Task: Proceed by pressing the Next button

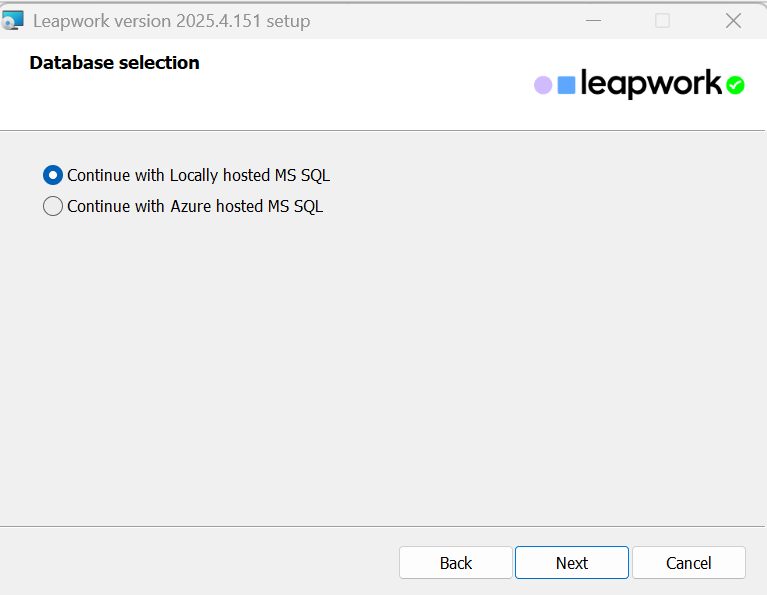Action: (571, 563)
